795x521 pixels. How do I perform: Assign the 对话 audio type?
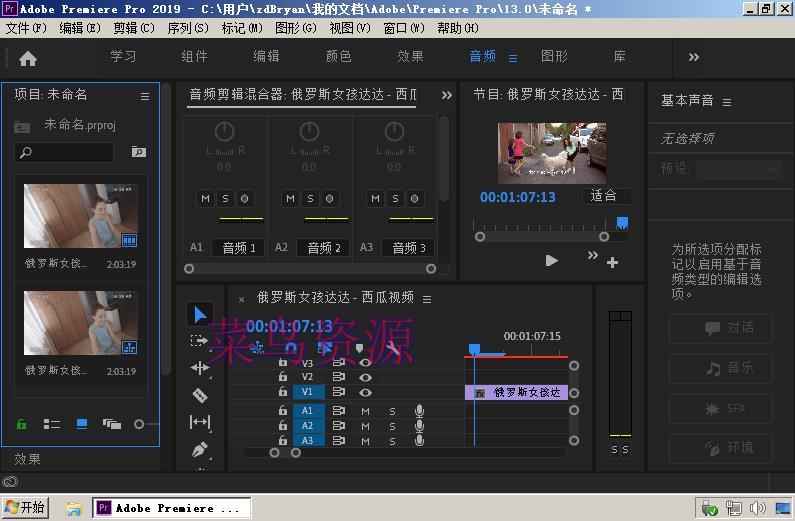pyautogui.click(x=721, y=328)
